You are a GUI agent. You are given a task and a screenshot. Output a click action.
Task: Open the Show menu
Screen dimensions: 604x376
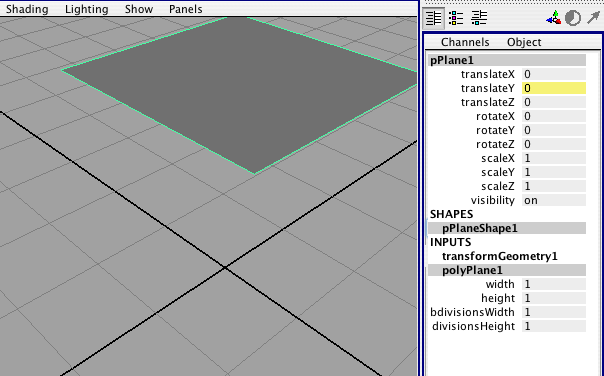click(x=139, y=9)
